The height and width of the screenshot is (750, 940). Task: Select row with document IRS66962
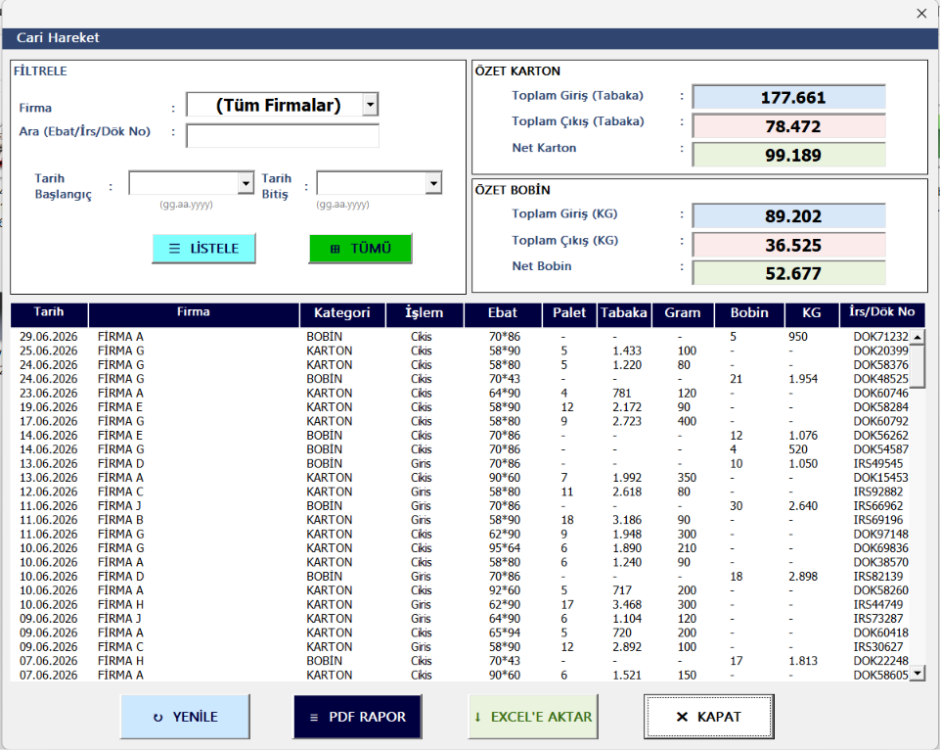460,505
